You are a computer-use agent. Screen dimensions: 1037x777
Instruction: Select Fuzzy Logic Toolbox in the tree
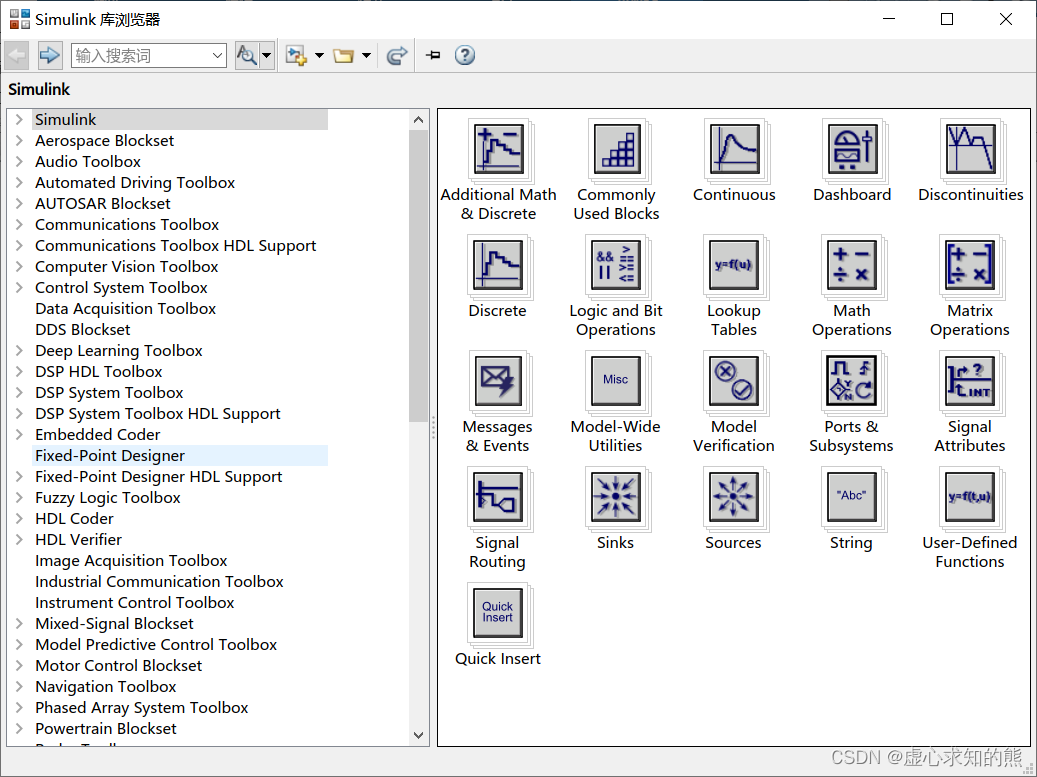tap(108, 498)
